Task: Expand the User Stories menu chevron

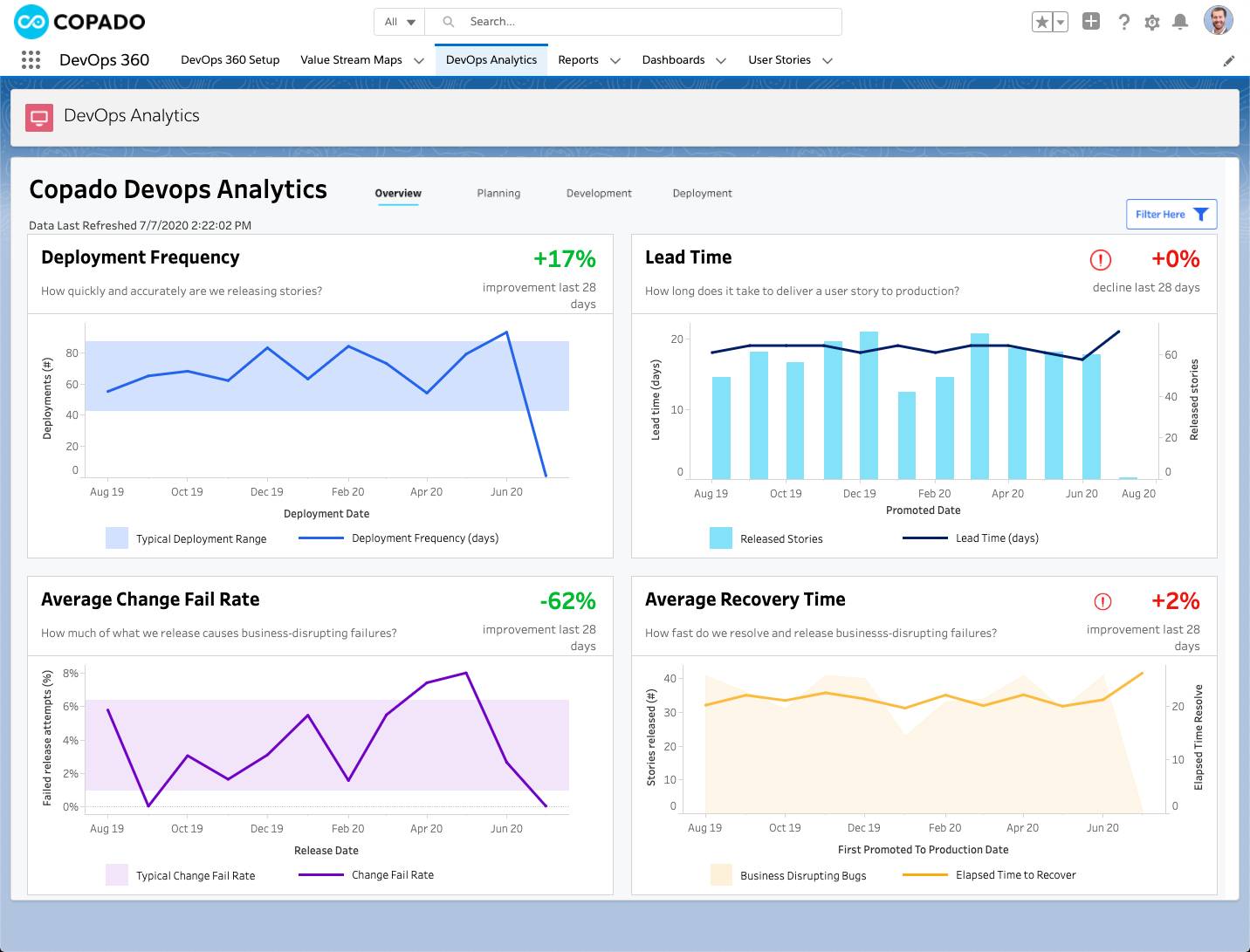Action: 827,60
